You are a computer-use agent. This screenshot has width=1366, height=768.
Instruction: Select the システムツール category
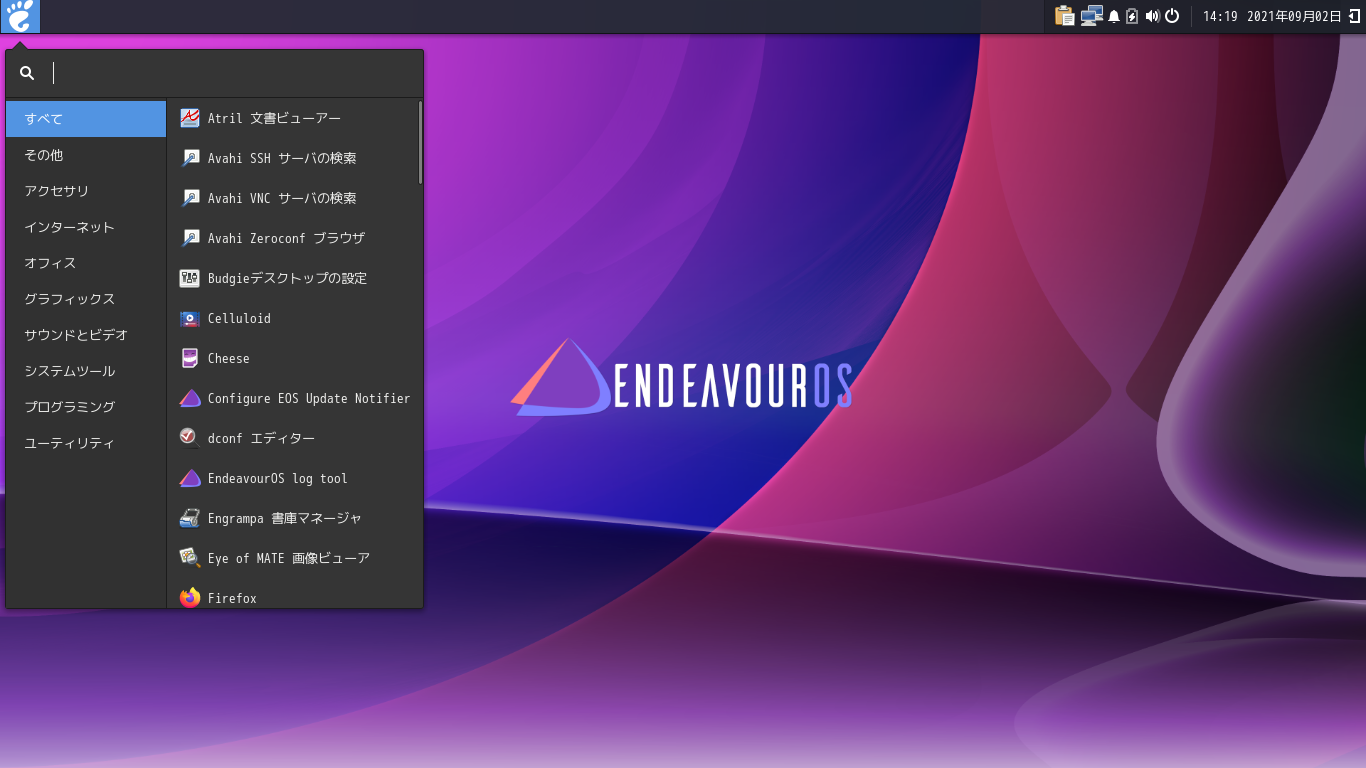tap(86, 371)
